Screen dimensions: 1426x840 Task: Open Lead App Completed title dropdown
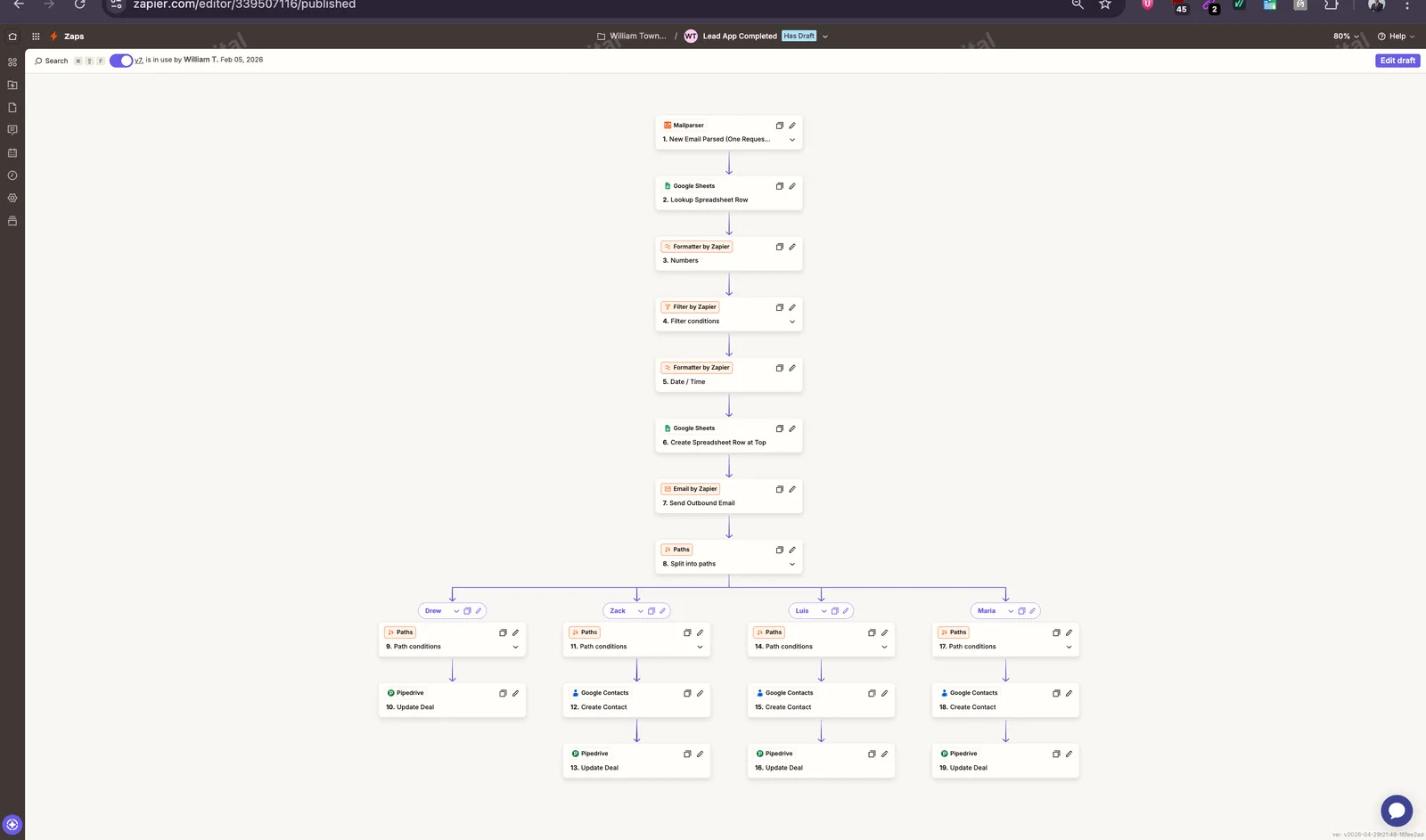825,37
